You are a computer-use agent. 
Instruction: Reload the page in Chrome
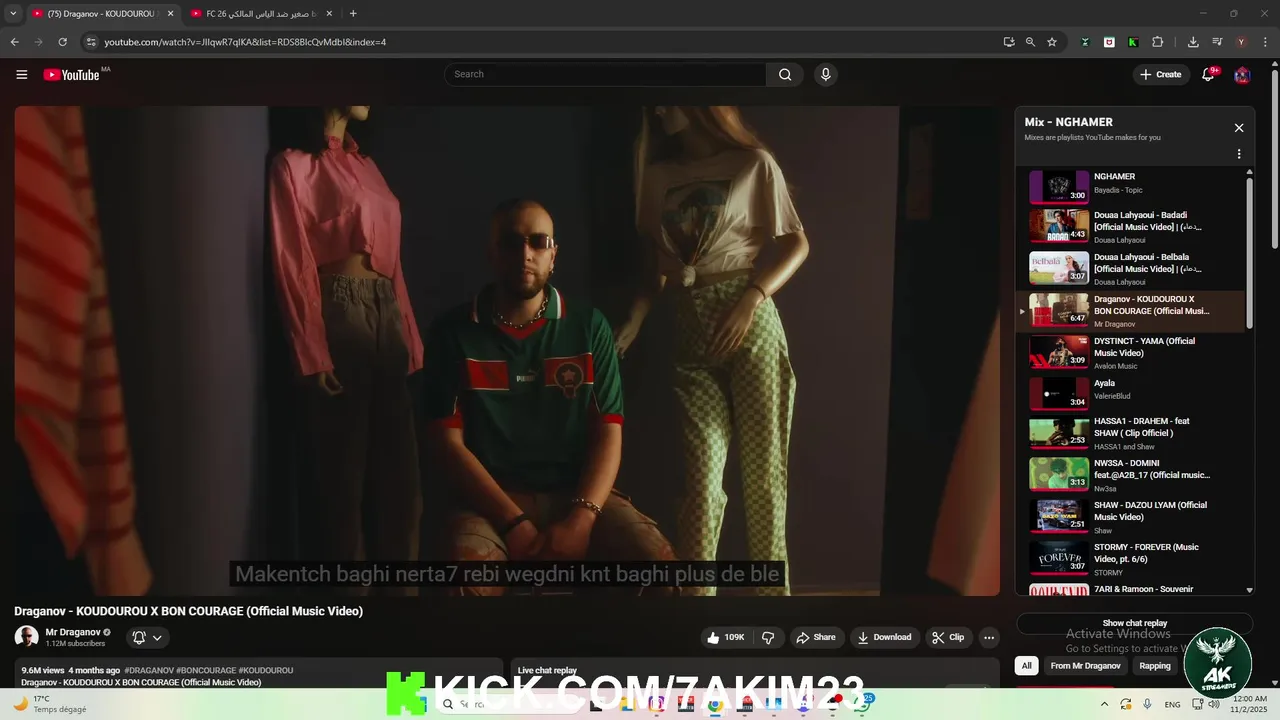pyautogui.click(x=62, y=42)
